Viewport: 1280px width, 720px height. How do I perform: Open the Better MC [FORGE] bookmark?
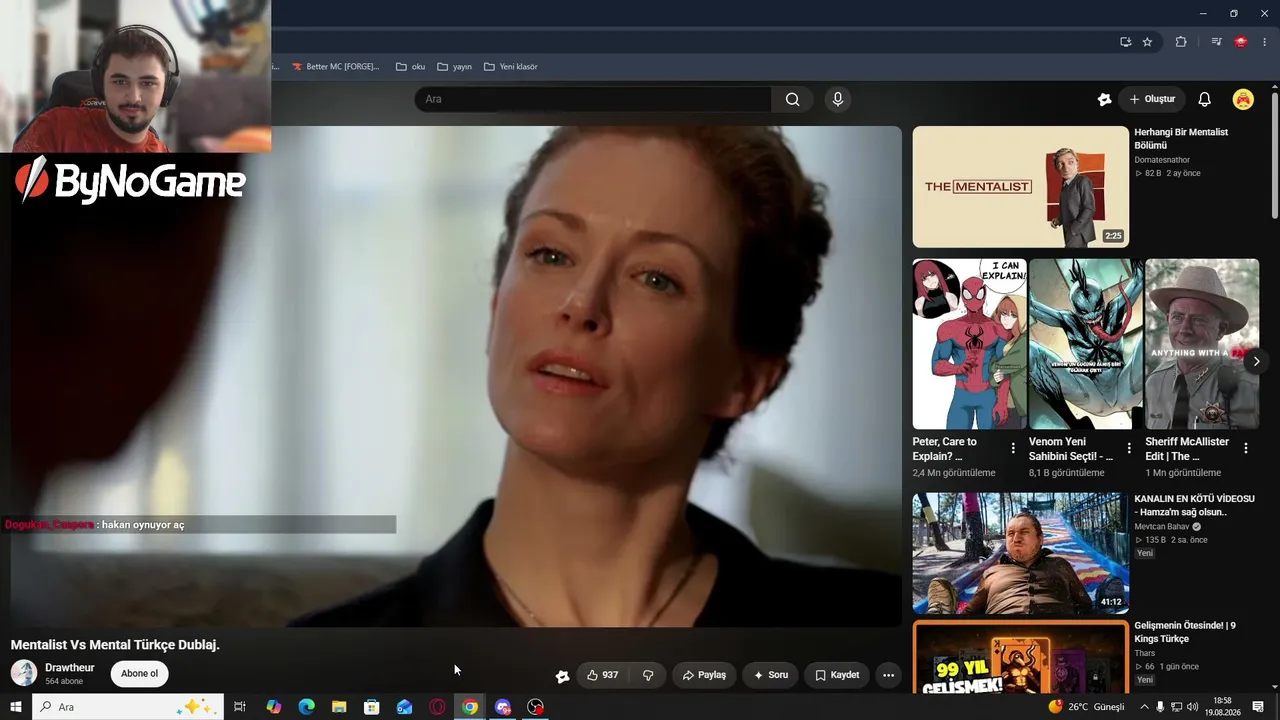(336, 67)
